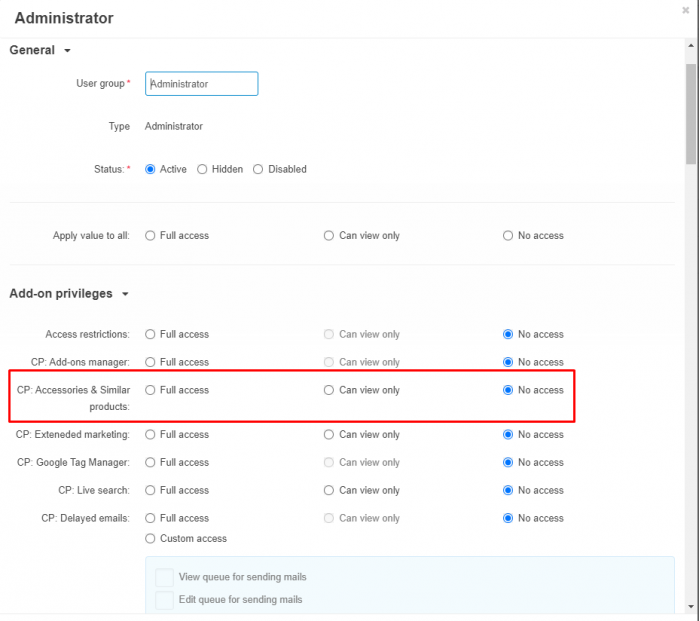Click the CP: Add-ons manager label

tap(80, 362)
